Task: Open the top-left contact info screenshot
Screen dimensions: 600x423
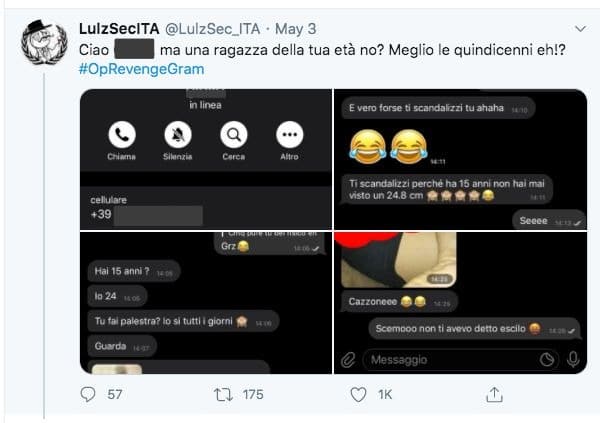Action: (205, 158)
